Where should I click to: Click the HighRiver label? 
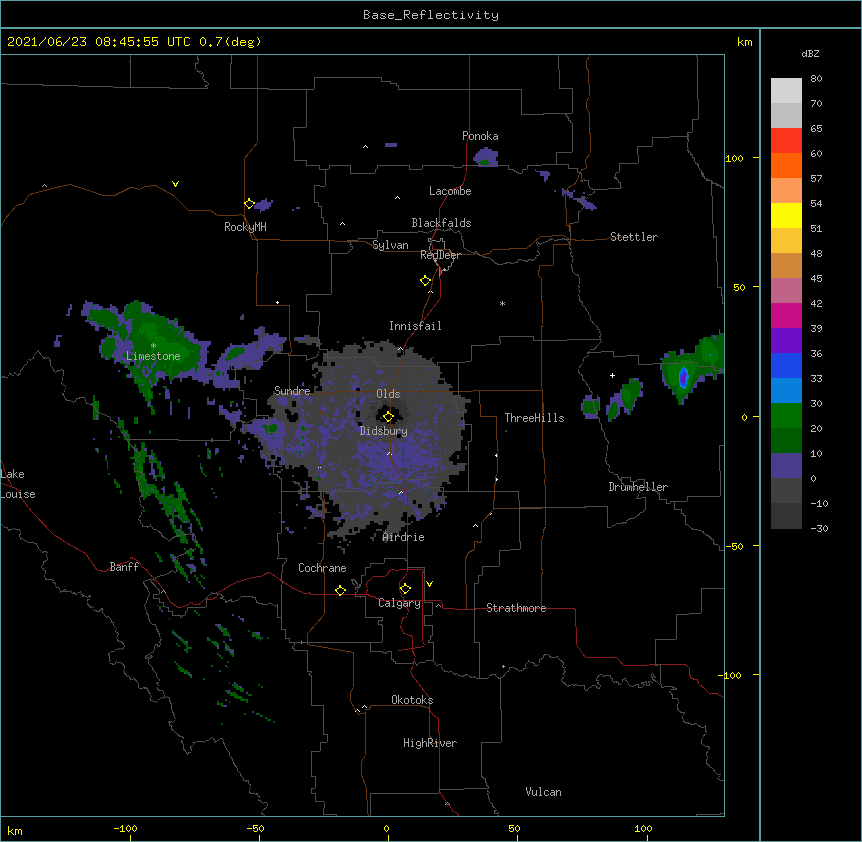(430, 743)
